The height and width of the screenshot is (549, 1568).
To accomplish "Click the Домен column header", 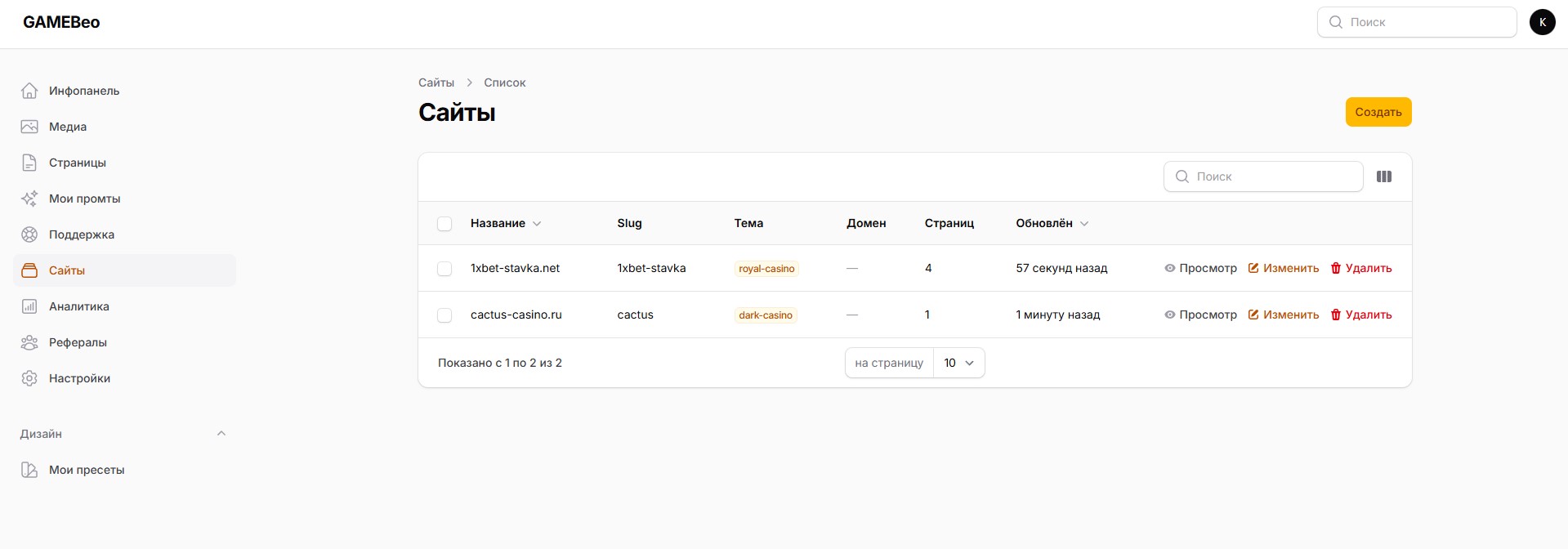I will tap(866, 223).
